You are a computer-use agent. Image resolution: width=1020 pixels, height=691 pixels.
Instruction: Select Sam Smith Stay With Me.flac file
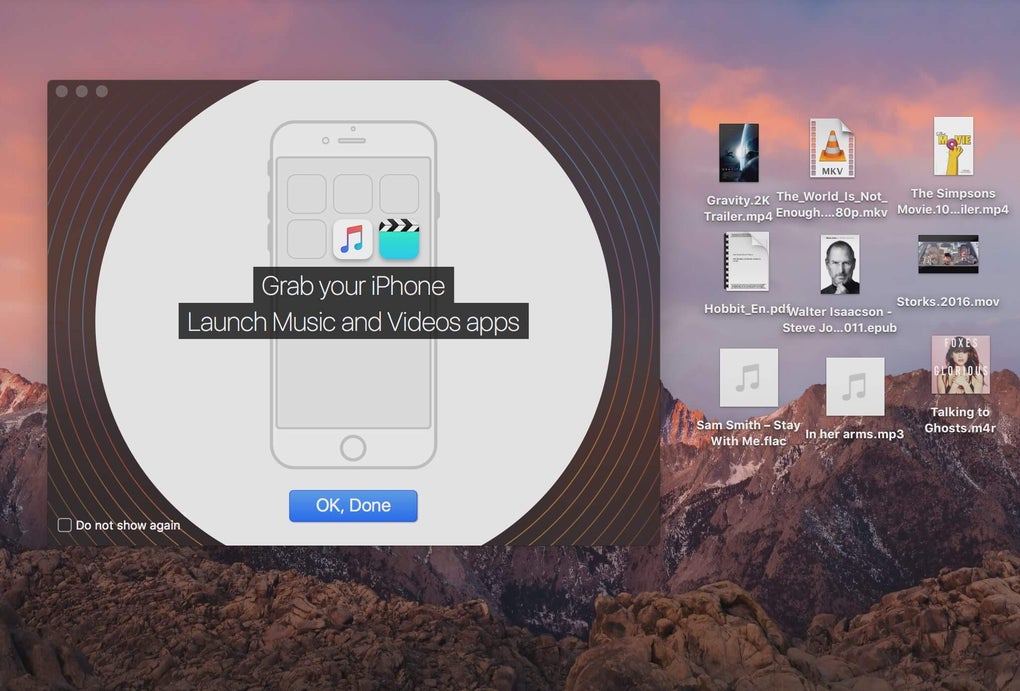tap(749, 377)
